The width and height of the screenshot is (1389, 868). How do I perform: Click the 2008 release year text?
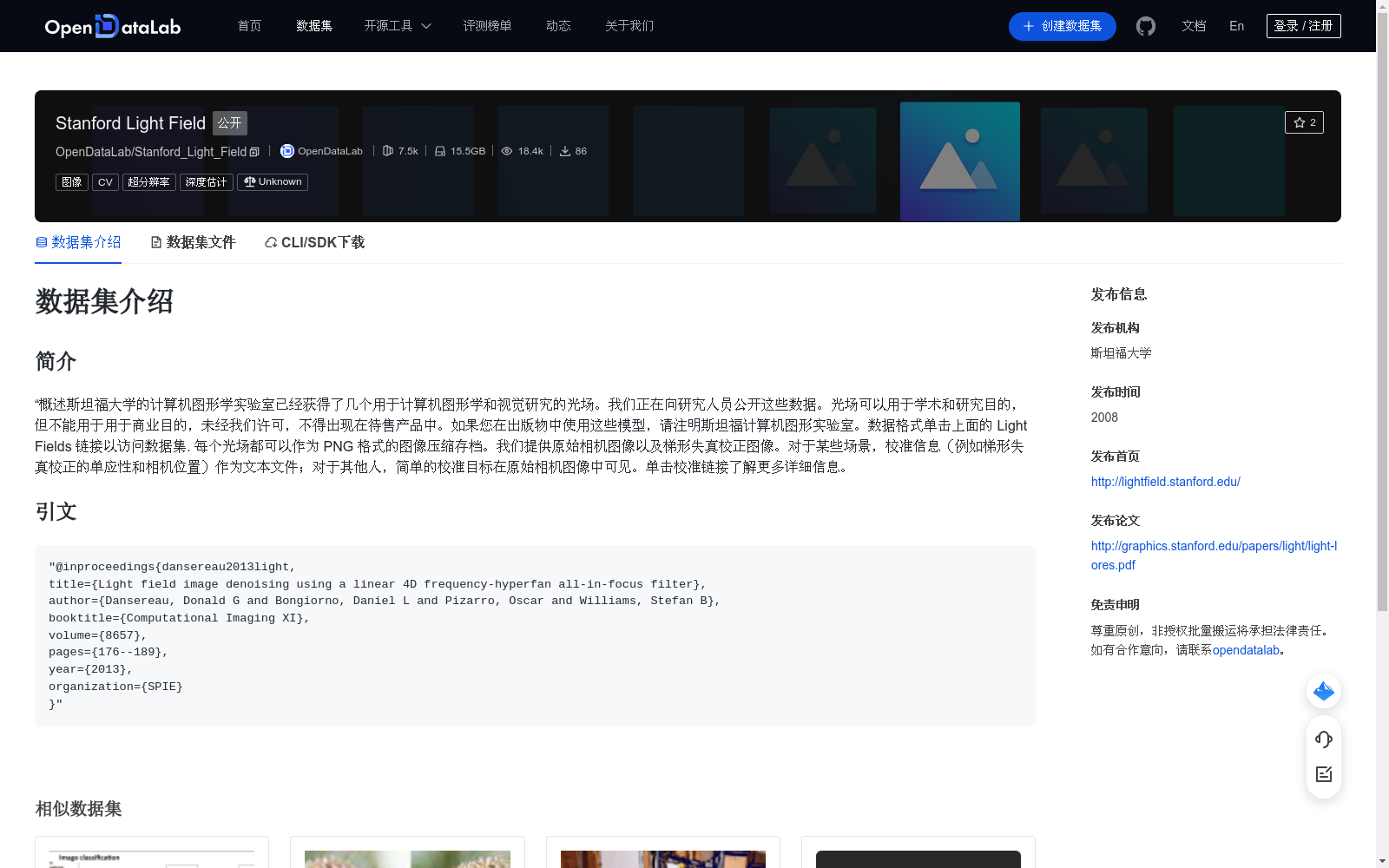(x=1104, y=418)
